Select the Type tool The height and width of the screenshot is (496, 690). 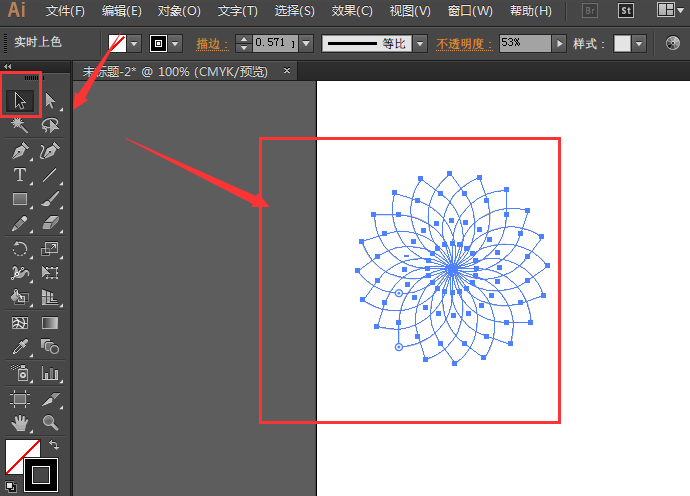tap(20, 176)
